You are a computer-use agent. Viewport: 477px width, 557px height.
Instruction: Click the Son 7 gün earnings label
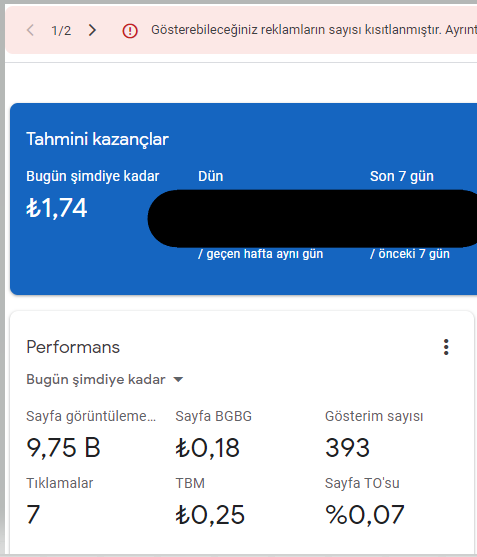(x=402, y=176)
